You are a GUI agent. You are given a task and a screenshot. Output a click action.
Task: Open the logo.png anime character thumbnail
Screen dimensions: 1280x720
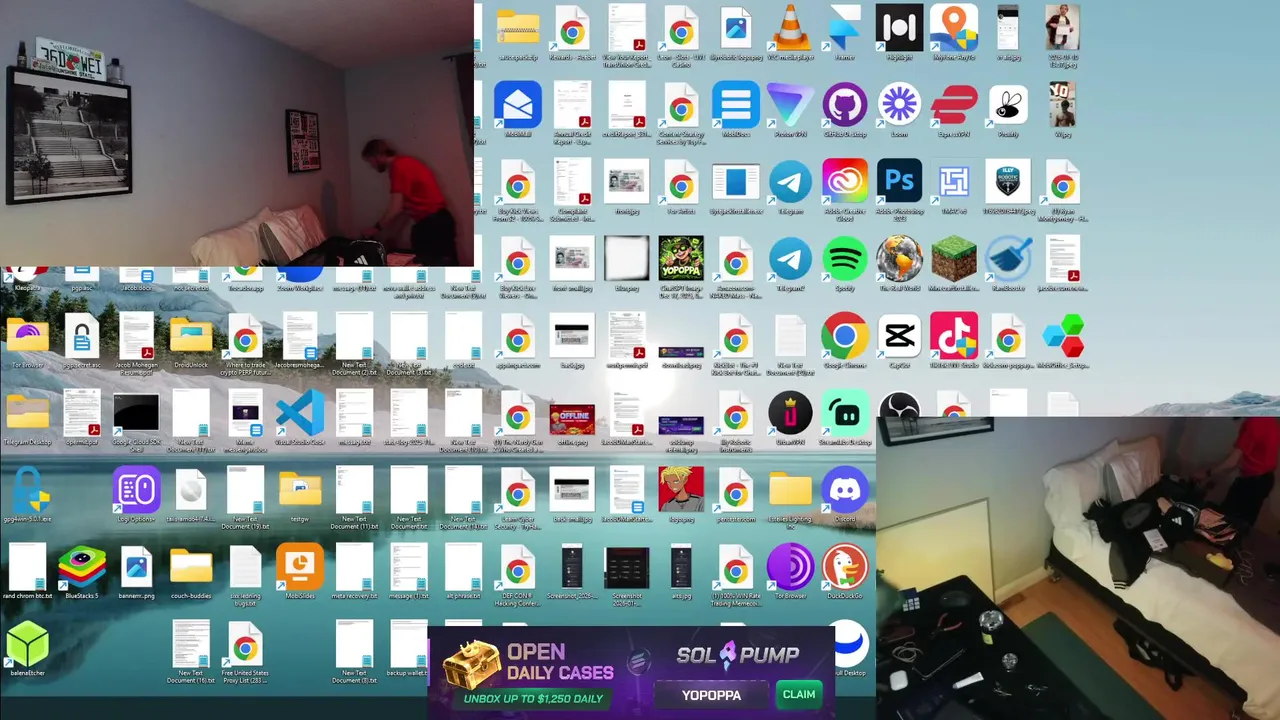(x=681, y=490)
